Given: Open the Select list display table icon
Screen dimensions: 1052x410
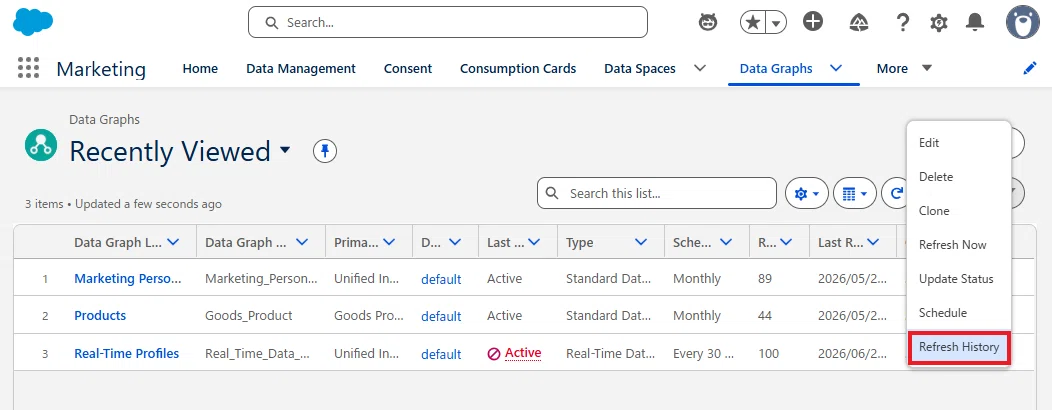Looking at the screenshot, I should (854, 194).
